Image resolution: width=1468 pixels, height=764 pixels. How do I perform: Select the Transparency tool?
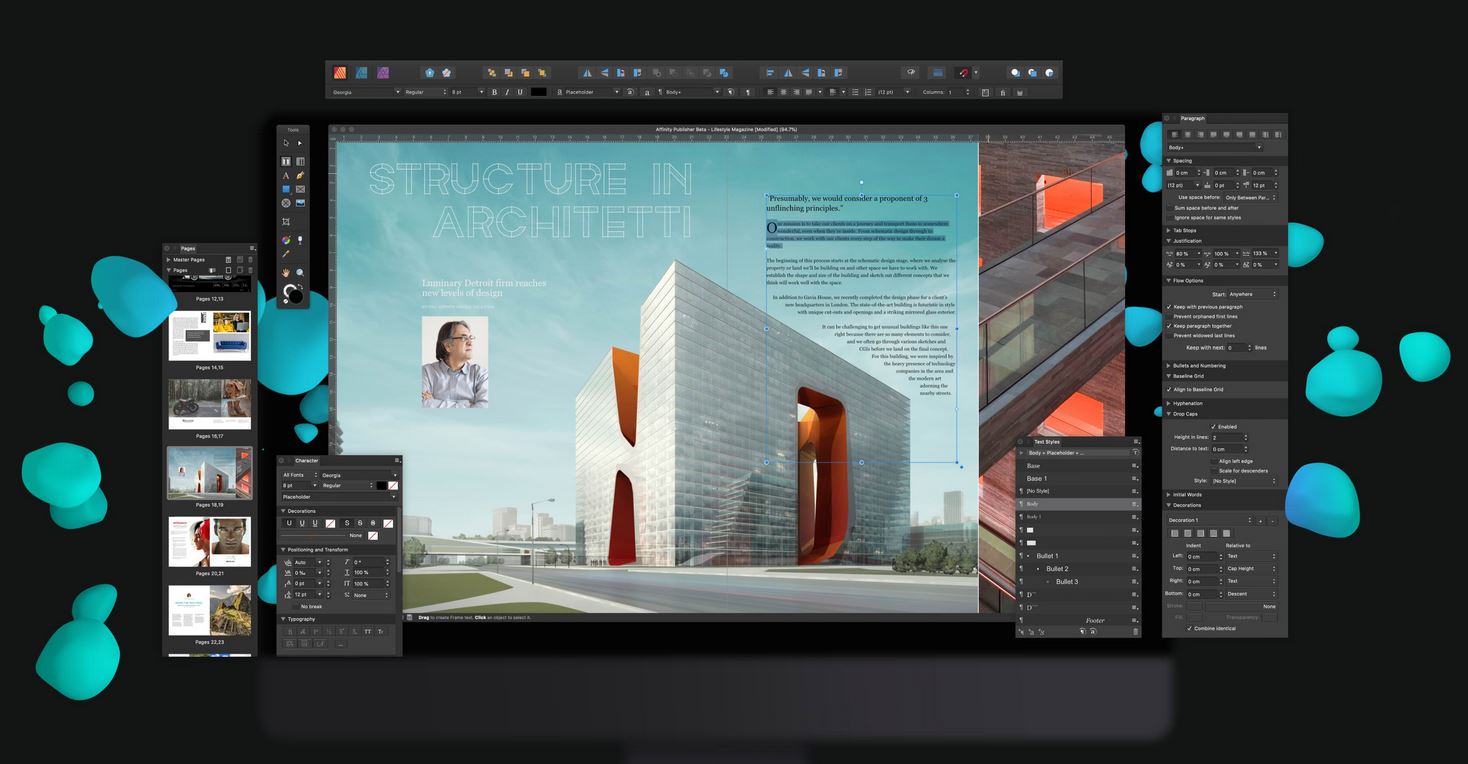tap(300, 240)
